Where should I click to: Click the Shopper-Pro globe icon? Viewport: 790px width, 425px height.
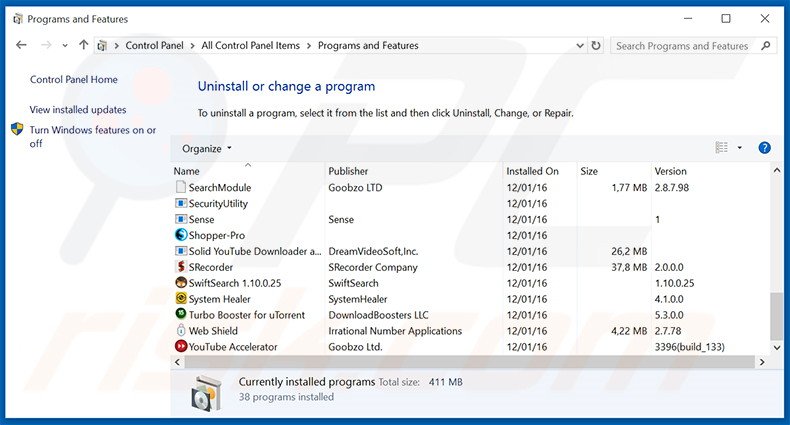[180, 235]
